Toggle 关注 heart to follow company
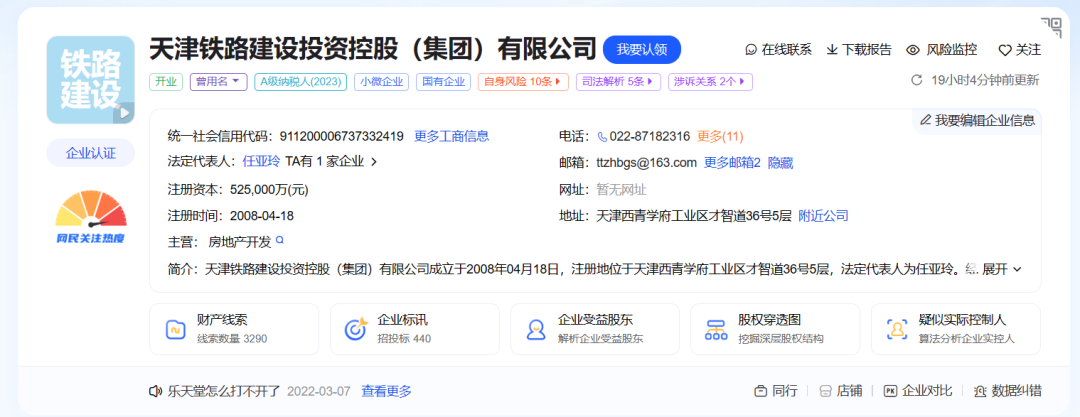The height and width of the screenshot is (417, 1080). 1004,50
